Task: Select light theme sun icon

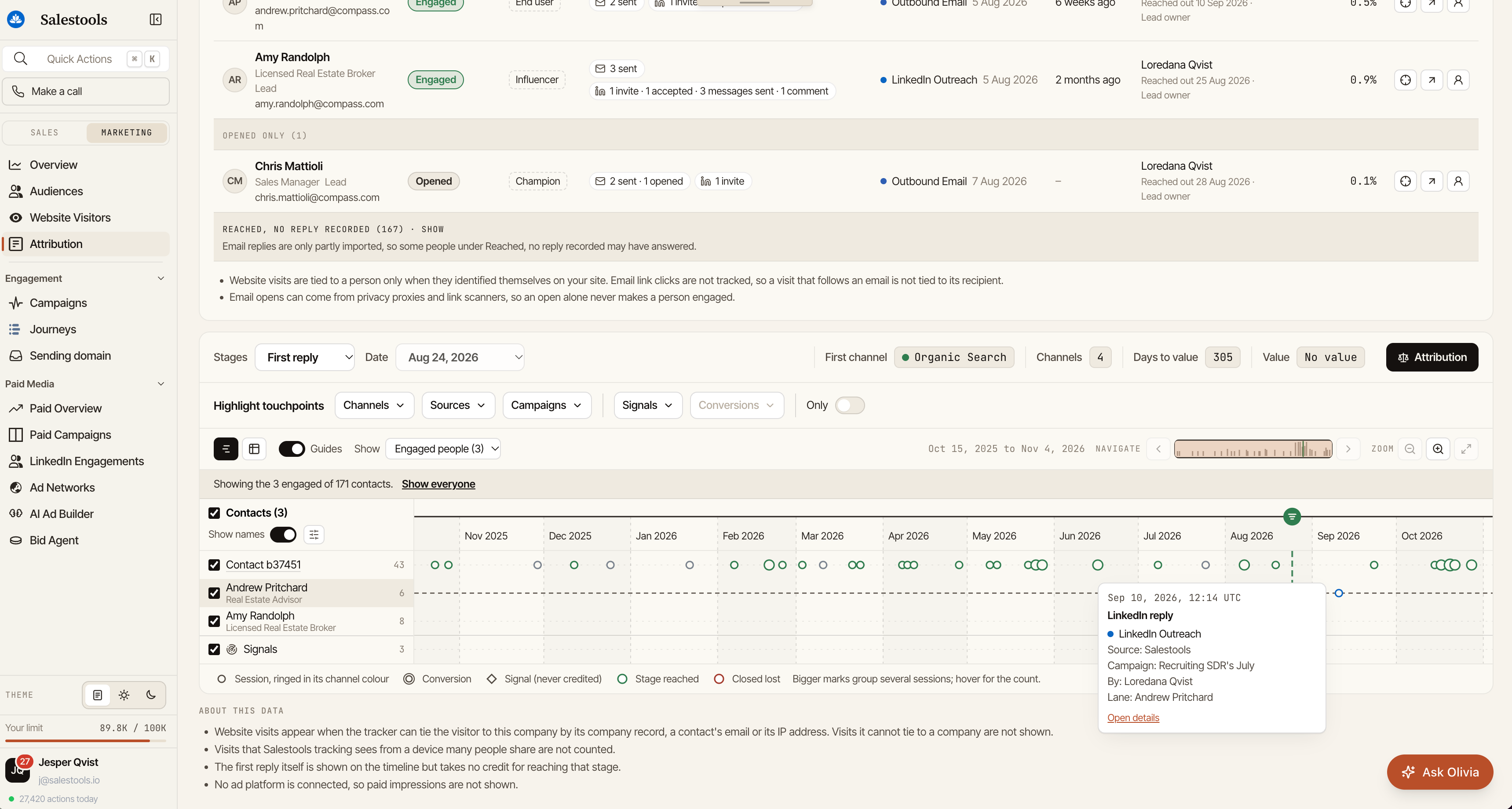Action: (x=124, y=695)
